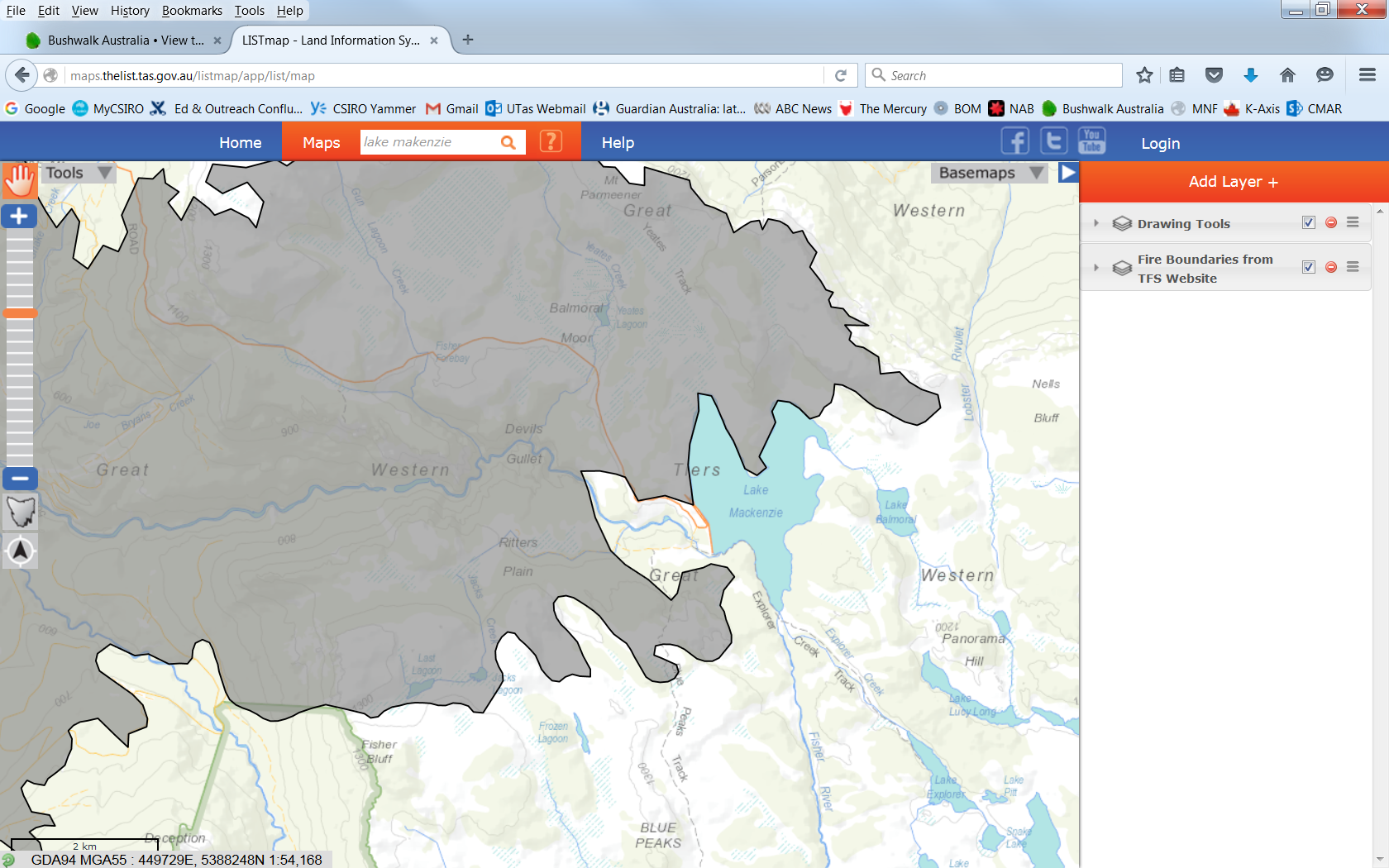
Task: Click the north arrow compass icon
Action: (21, 551)
